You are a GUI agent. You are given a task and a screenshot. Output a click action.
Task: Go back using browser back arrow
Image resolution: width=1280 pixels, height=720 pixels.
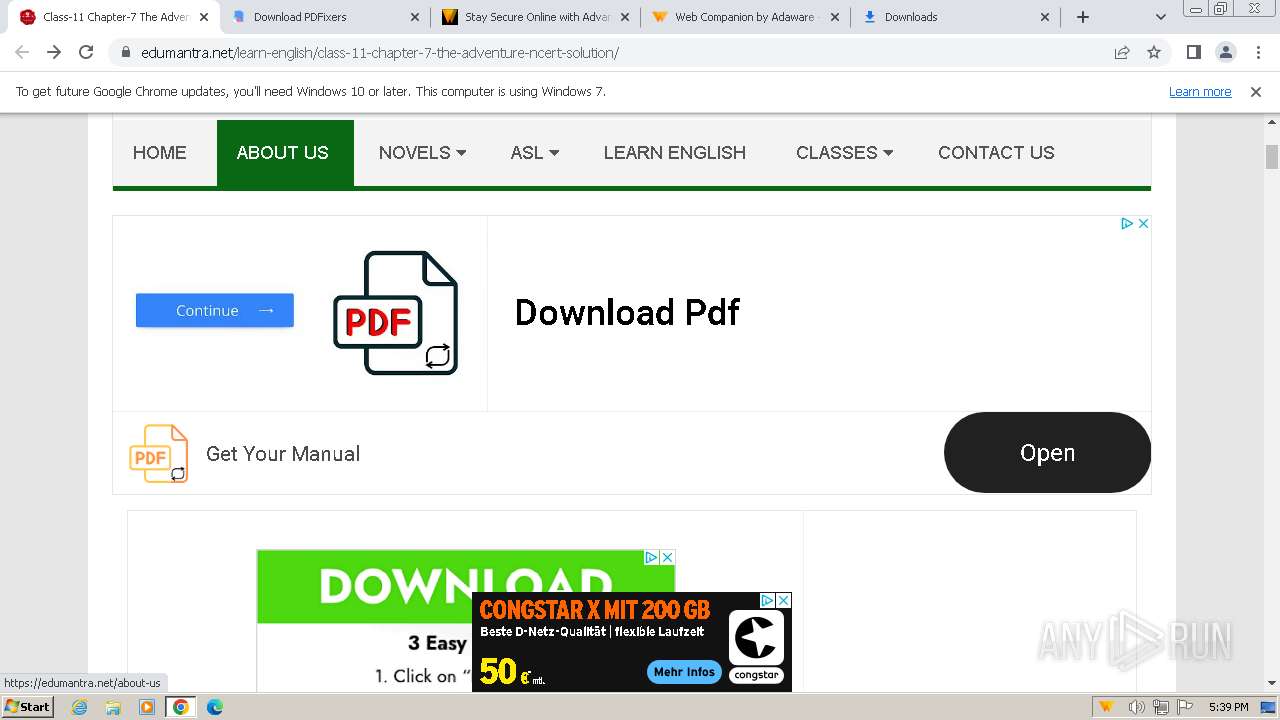22,52
